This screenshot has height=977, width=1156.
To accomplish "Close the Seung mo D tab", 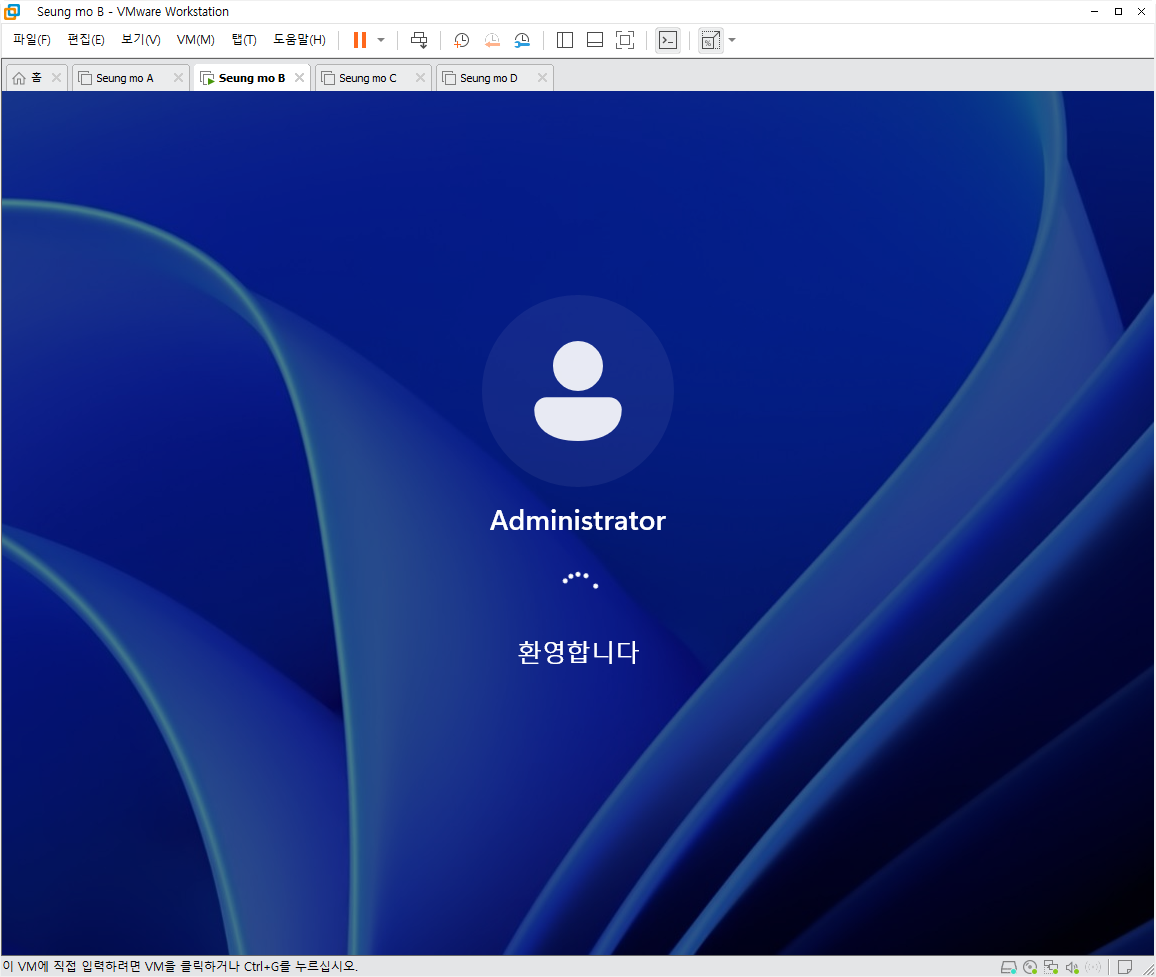I will tap(543, 77).
